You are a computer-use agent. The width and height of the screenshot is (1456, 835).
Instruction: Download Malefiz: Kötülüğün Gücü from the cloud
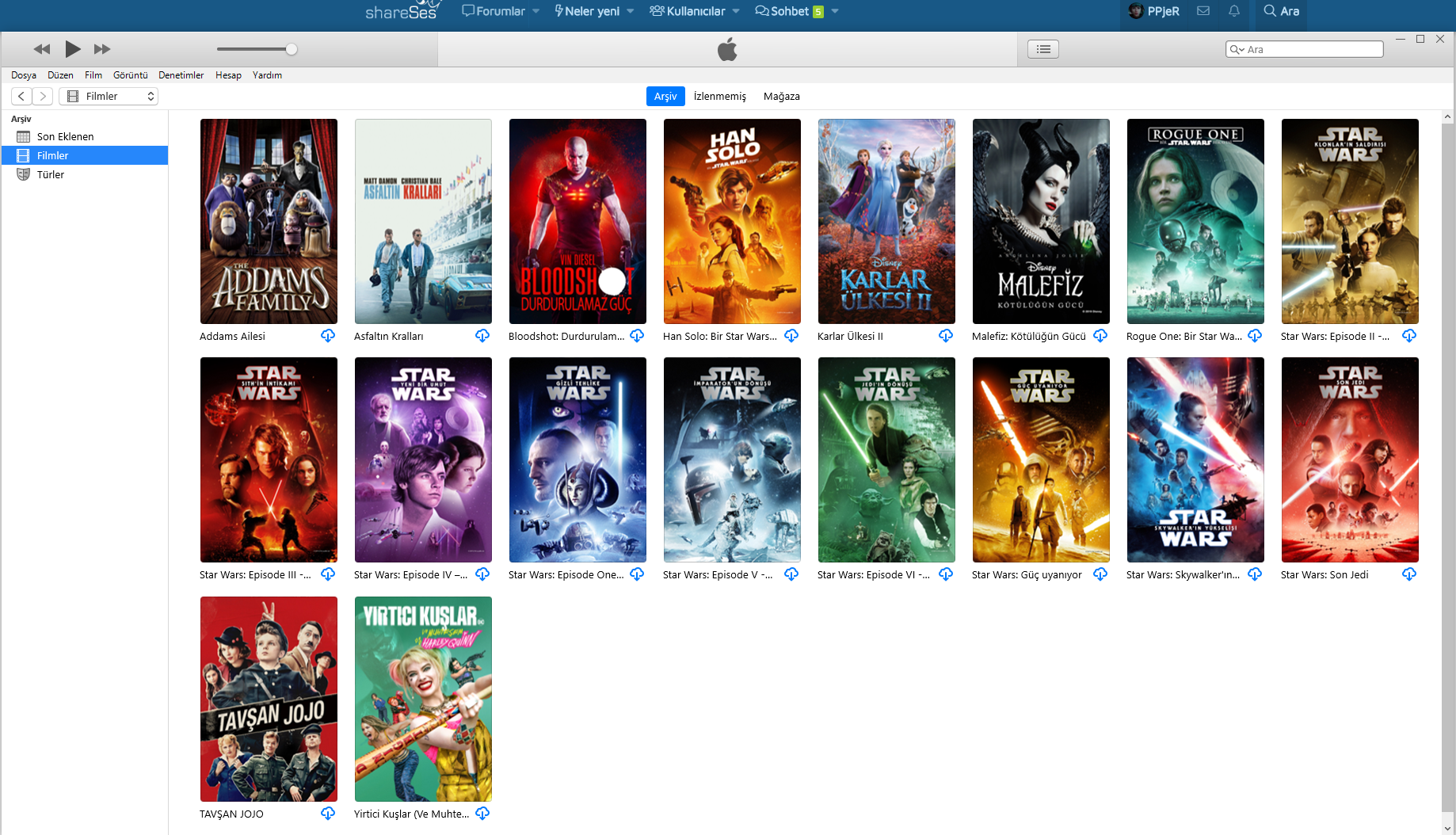tap(1100, 336)
